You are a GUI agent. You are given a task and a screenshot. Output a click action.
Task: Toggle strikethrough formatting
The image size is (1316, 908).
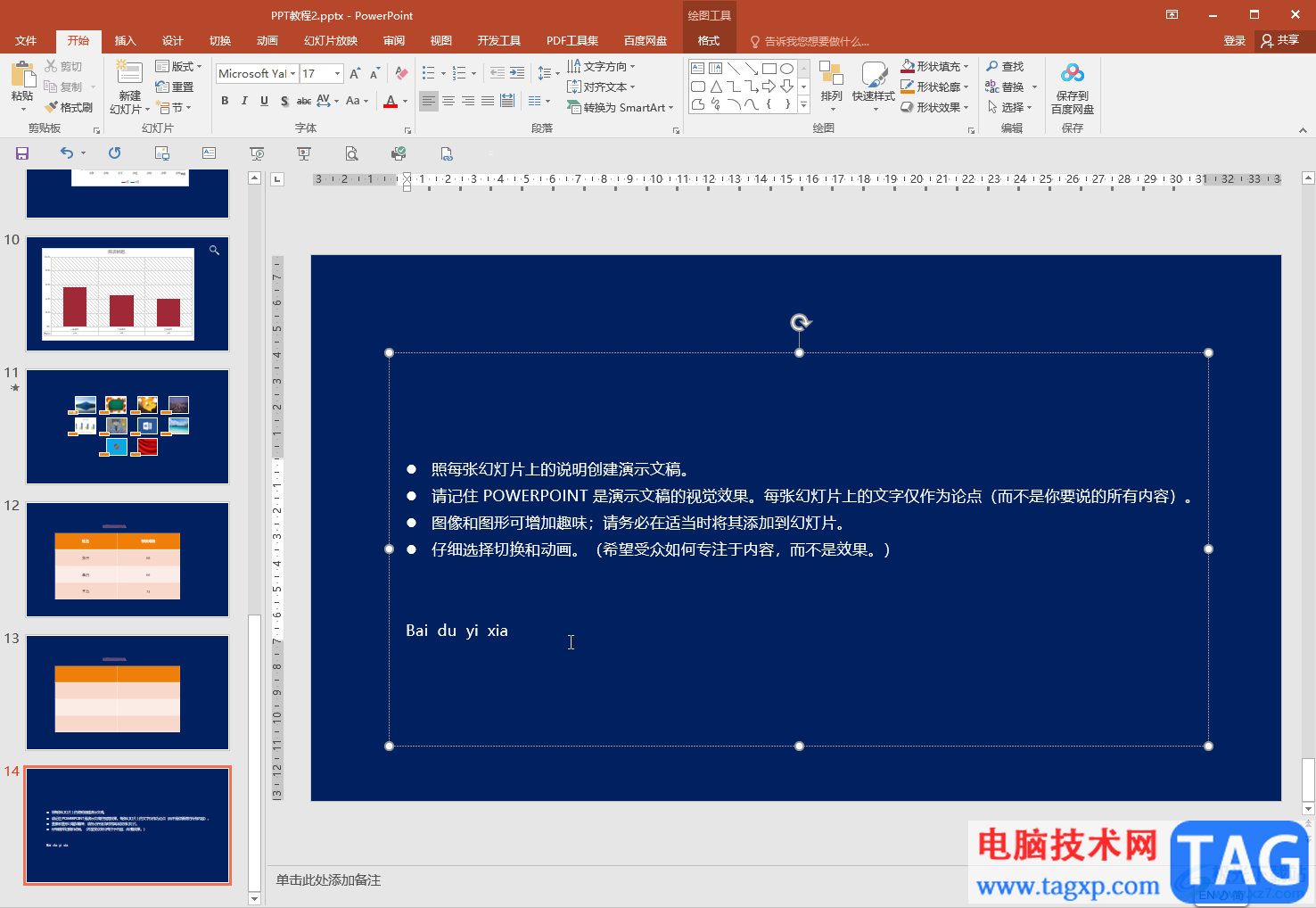[x=304, y=101]
